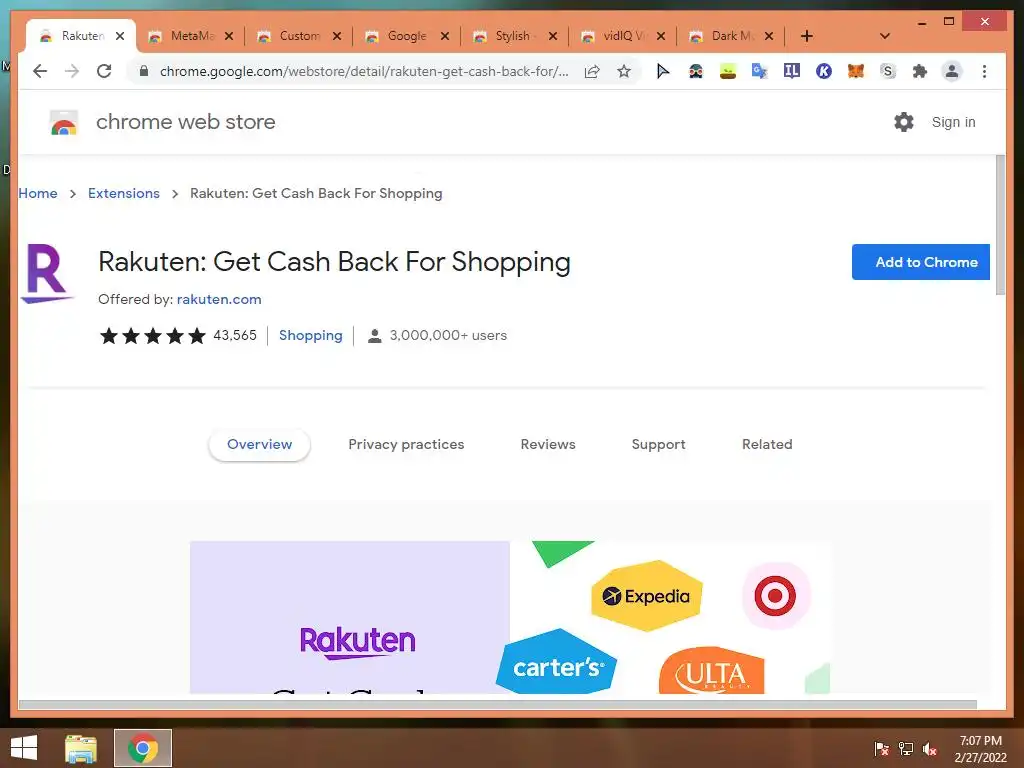Click the five-star rating

click(153, 336)
